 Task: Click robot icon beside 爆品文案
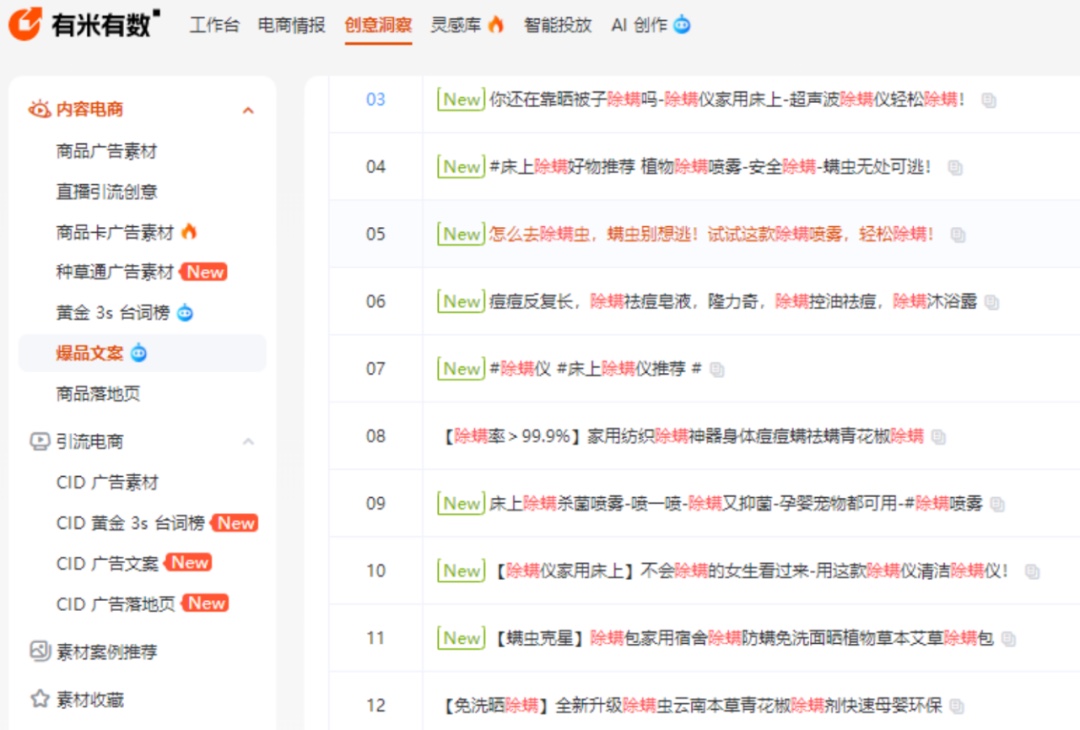[x=138, y=353]
